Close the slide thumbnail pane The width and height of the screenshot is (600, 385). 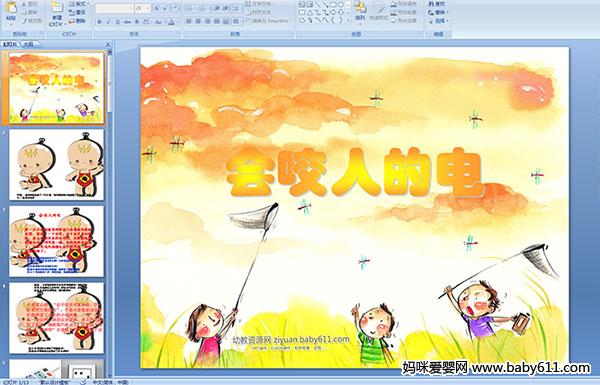click(108, 44)
